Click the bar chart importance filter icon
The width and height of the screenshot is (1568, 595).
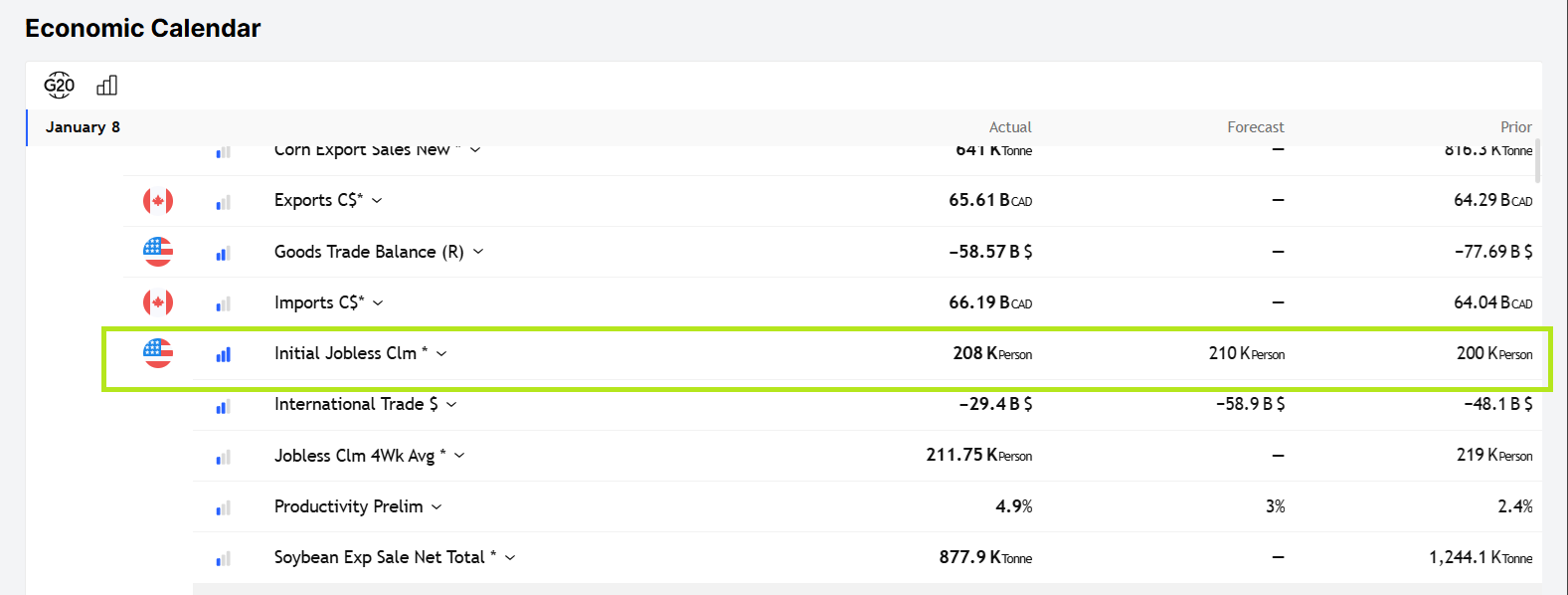coord(106,86)
